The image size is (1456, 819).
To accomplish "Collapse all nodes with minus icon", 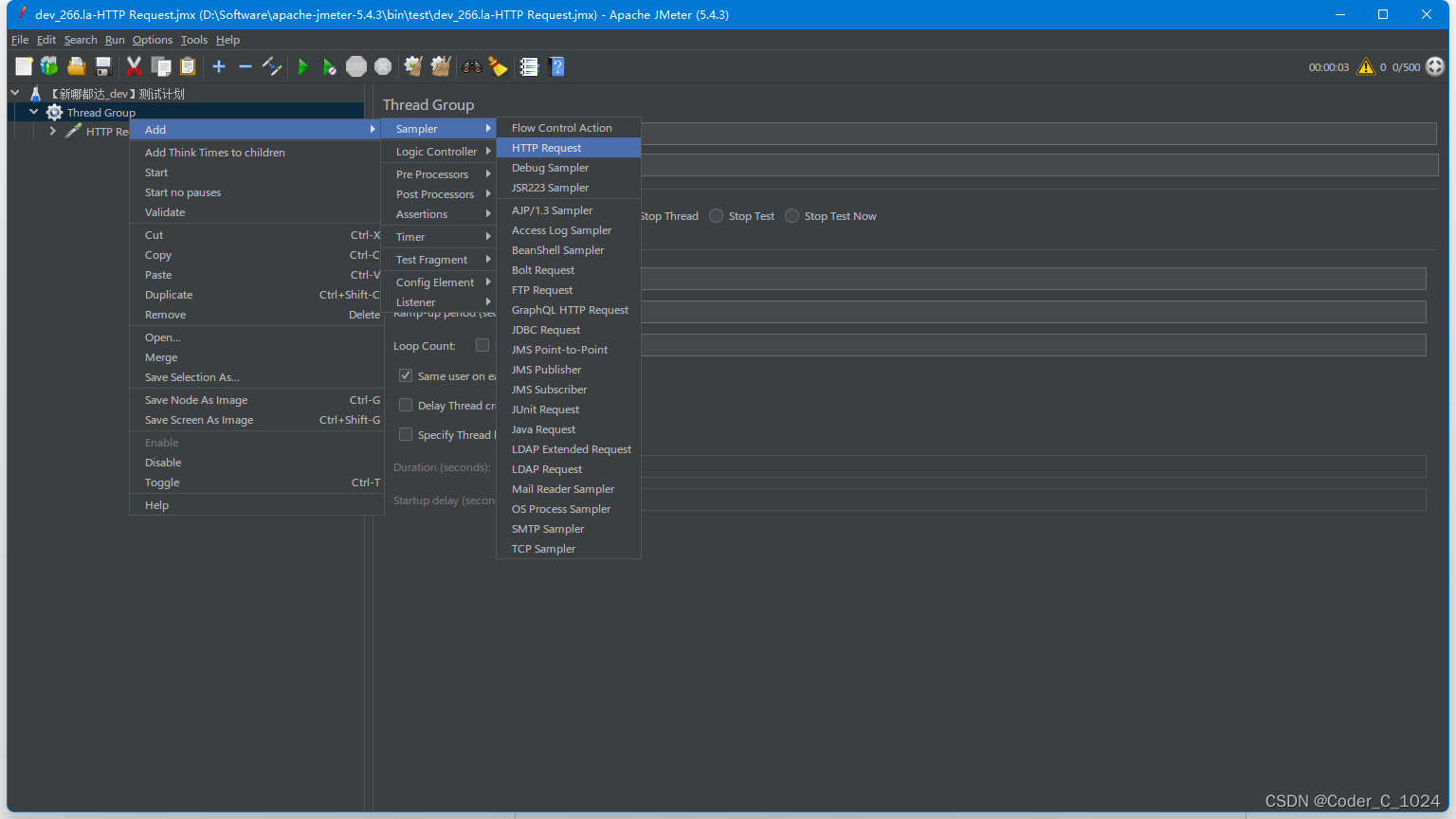I will pyautogui.click(x=246, y=66).
